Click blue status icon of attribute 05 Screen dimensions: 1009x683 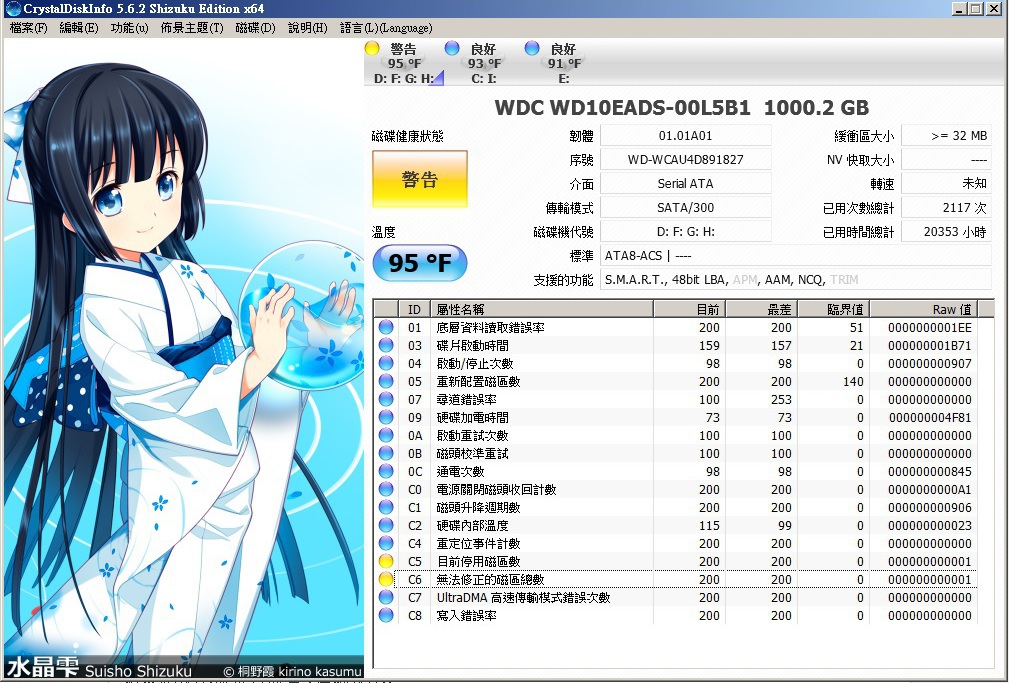click(x=386, y=381)
